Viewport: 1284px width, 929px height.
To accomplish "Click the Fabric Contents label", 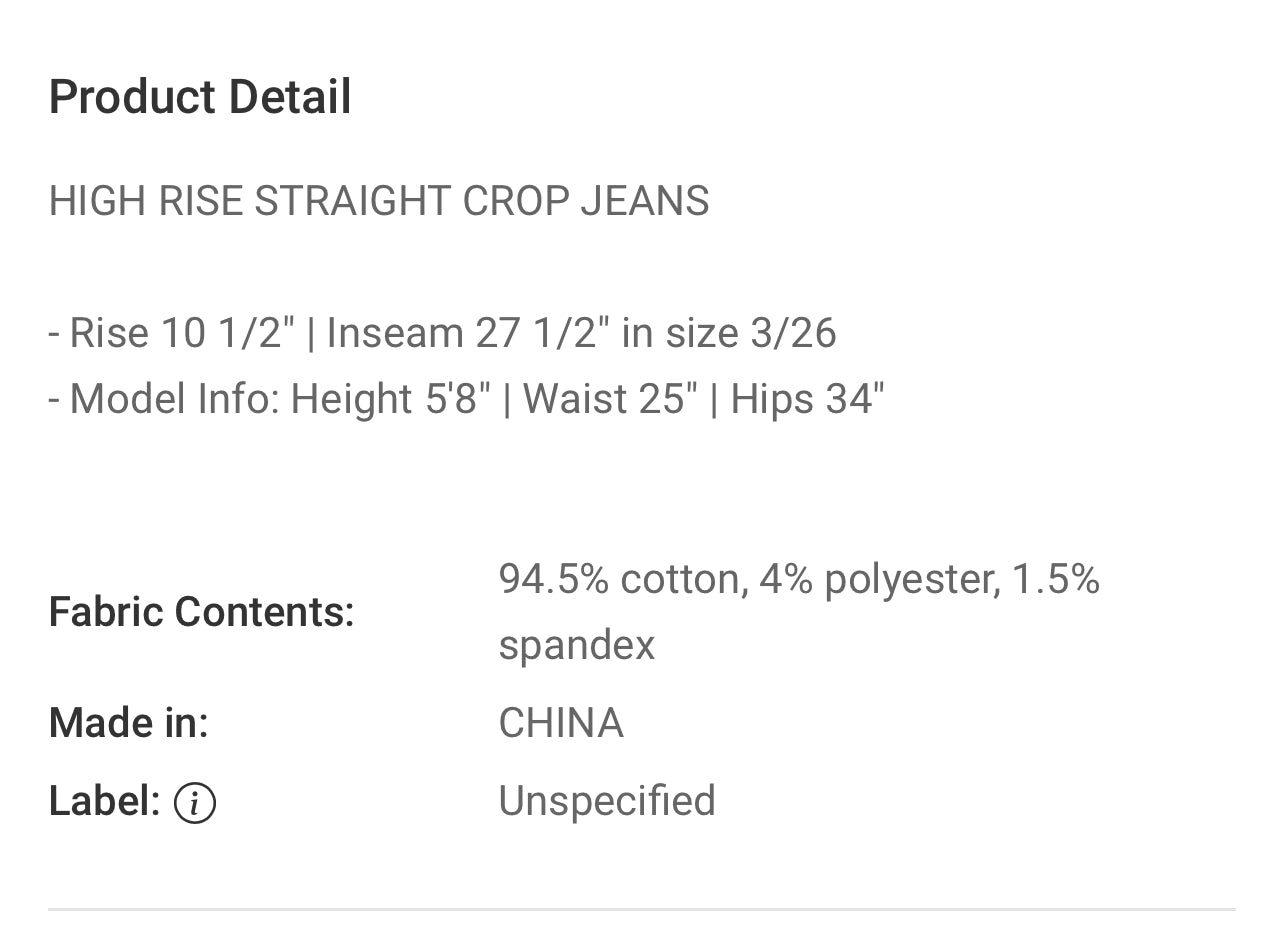I will tap(201, 612).
